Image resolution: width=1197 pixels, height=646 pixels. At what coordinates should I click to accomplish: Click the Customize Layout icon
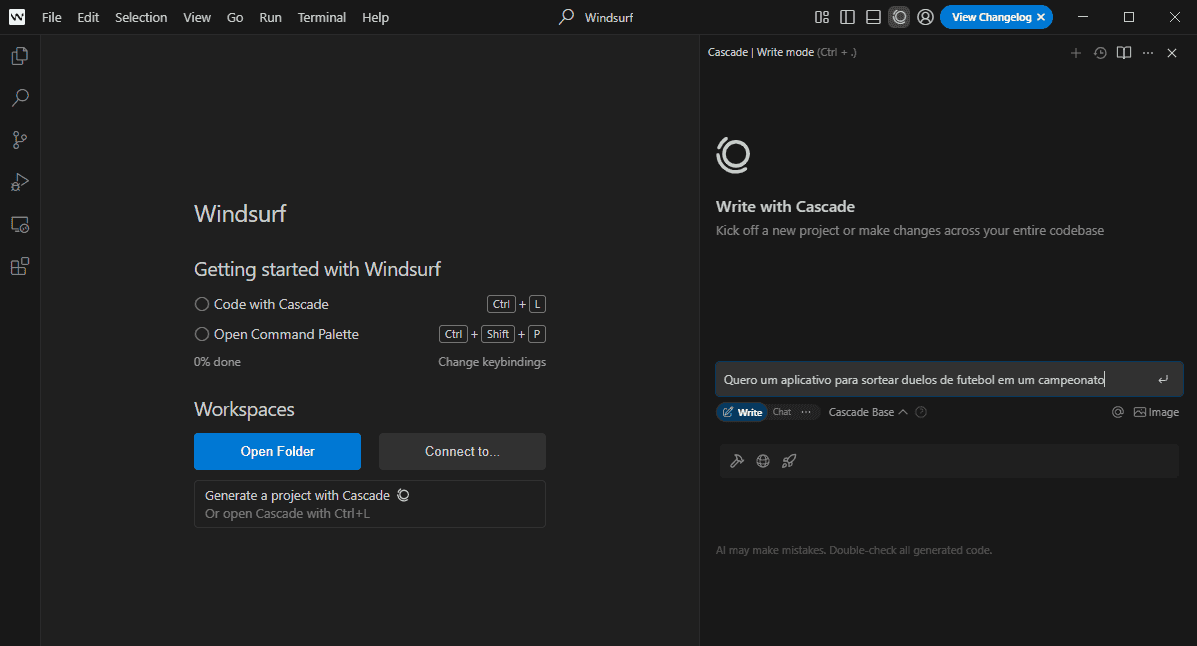[x=821, y=17]
